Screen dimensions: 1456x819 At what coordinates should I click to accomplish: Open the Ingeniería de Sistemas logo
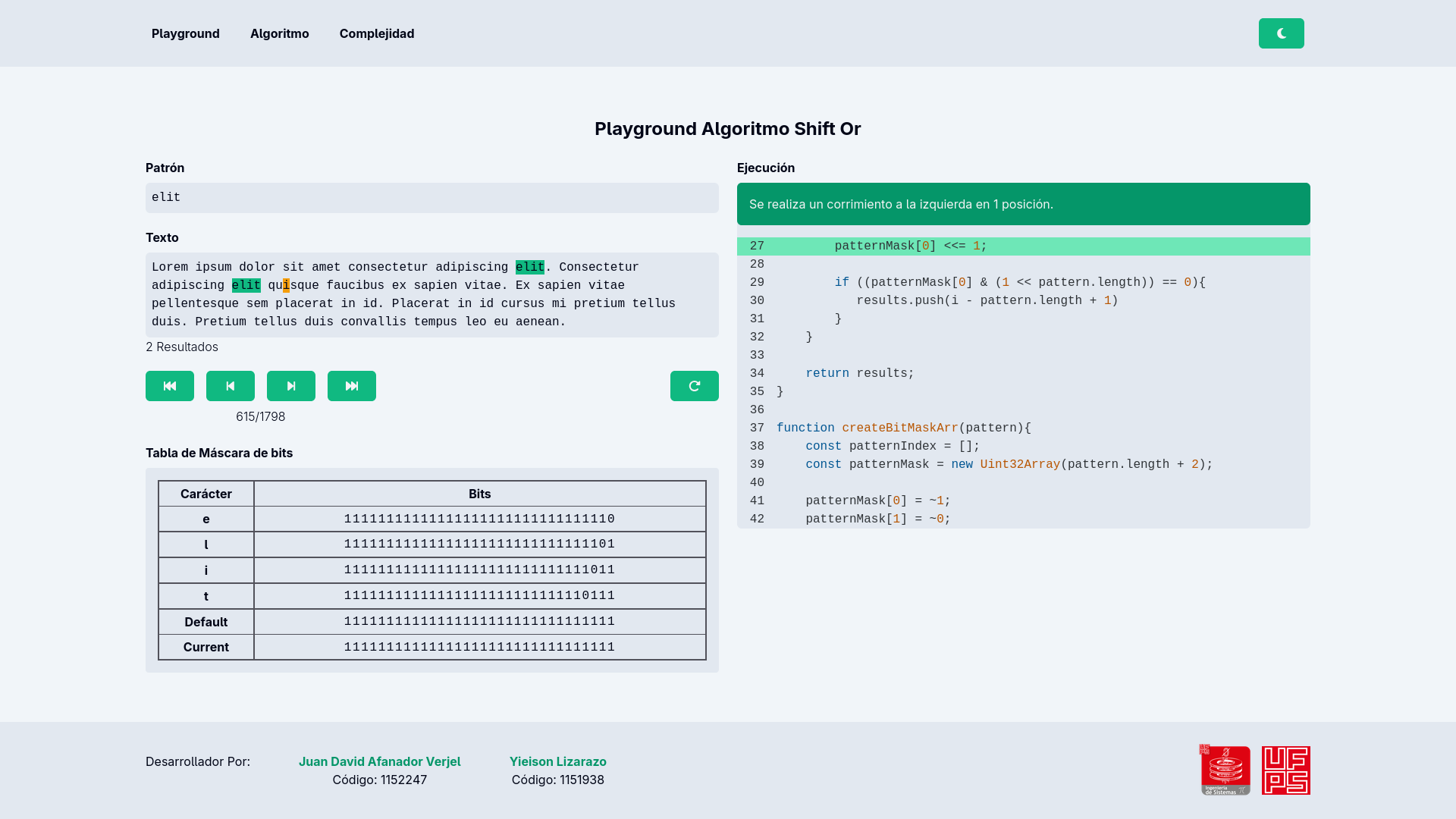click(1225, 770)
